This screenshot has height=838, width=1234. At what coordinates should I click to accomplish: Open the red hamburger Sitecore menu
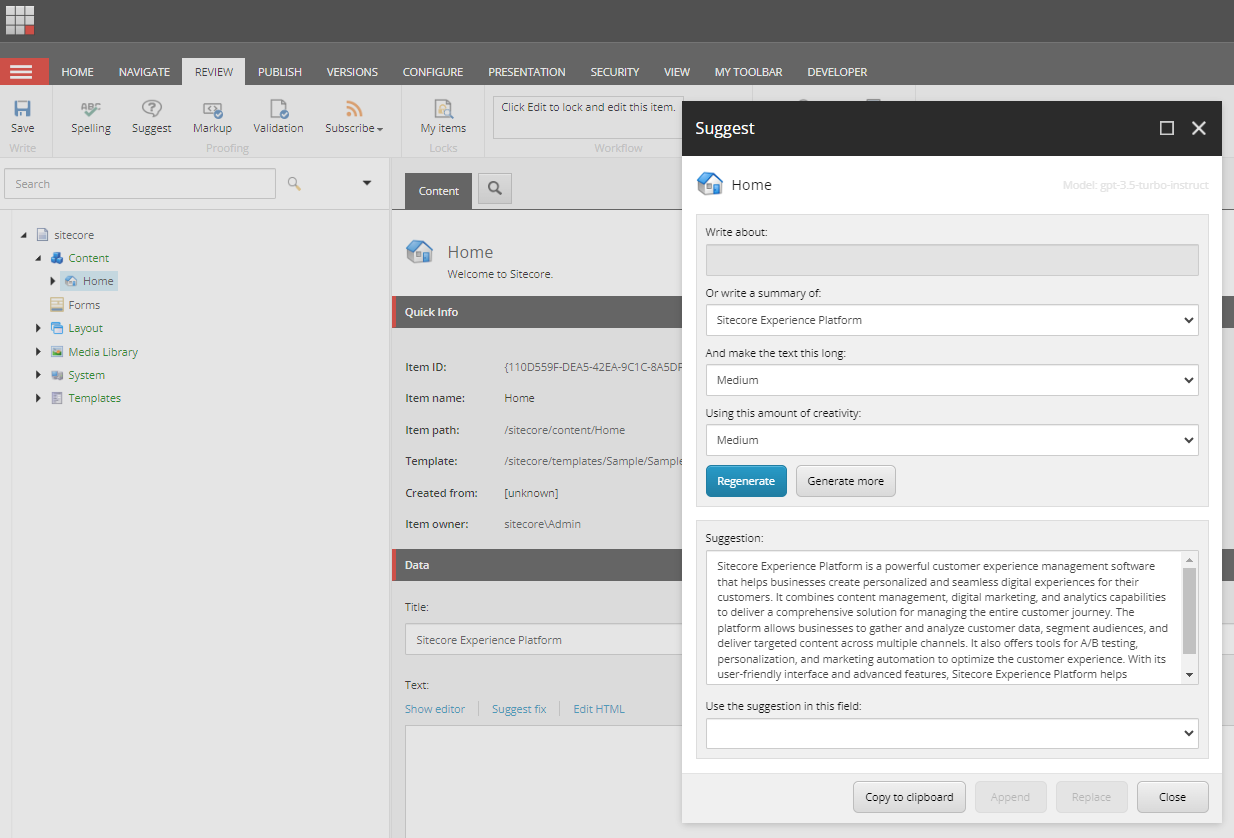pyautogui.click(x=24, y=72)
